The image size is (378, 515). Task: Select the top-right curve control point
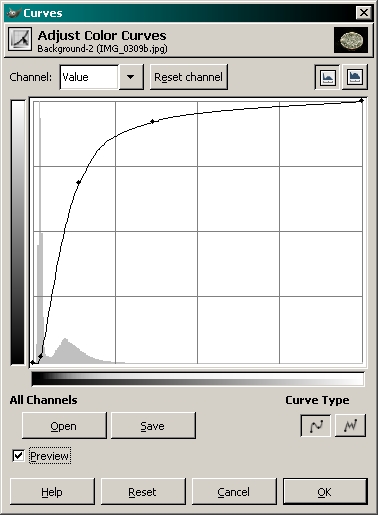362,100
